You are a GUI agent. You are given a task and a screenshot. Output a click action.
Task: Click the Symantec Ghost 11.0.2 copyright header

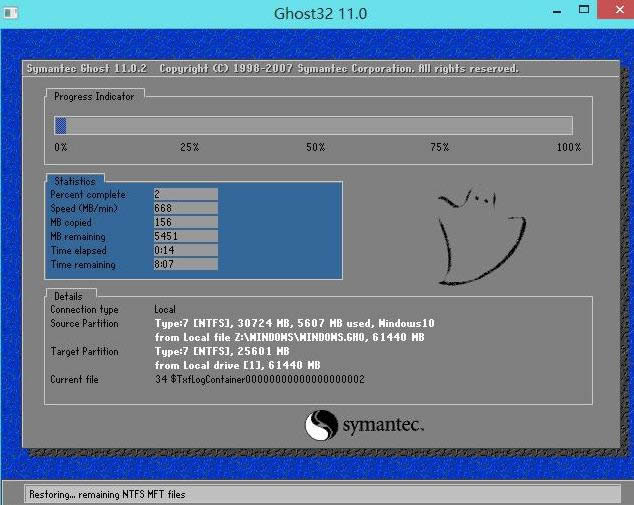pos(273,68)
